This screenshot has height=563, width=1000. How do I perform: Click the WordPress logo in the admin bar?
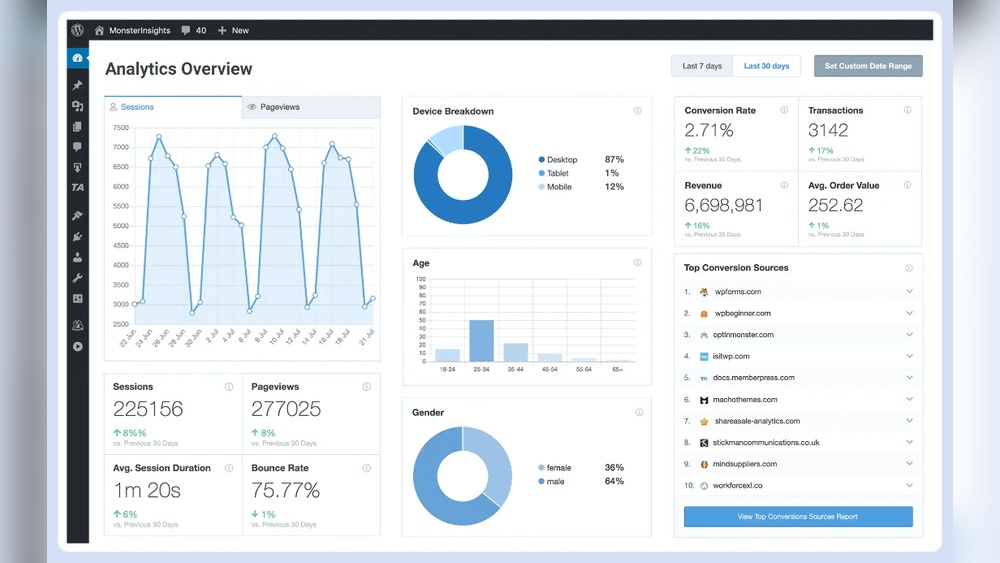(78, 30)
